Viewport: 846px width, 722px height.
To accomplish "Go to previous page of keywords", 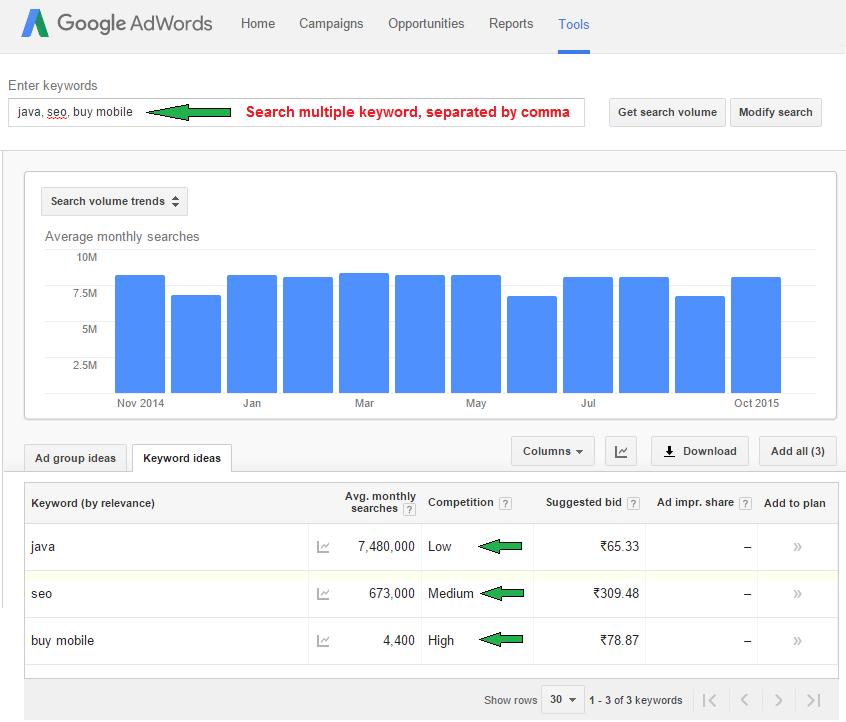I will [x=745, y=700].
